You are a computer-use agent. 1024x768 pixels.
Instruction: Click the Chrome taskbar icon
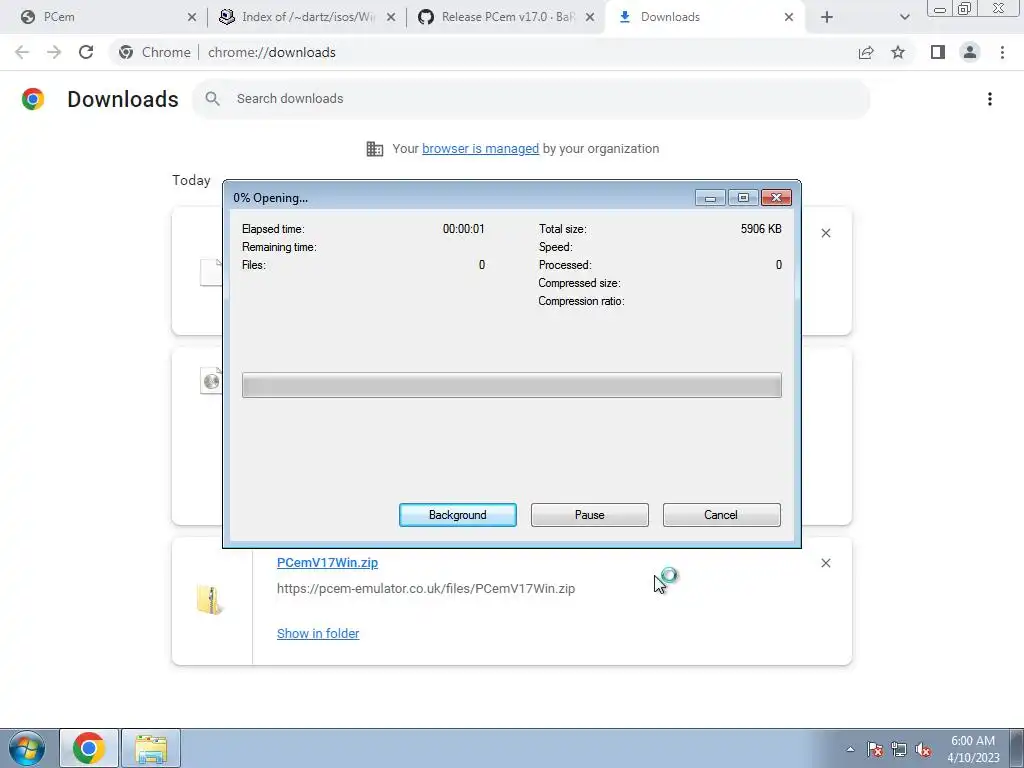click(x=89, y=748)
